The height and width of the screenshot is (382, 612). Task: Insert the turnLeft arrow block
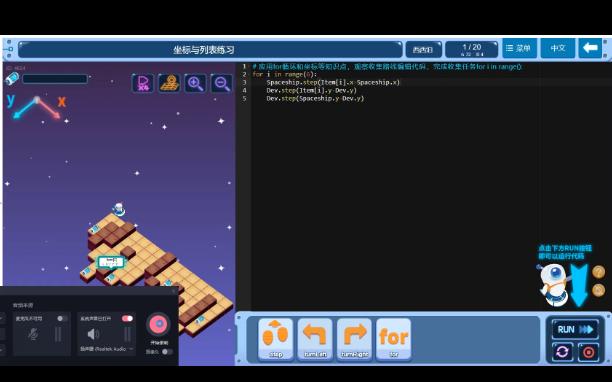pos(315,339)
